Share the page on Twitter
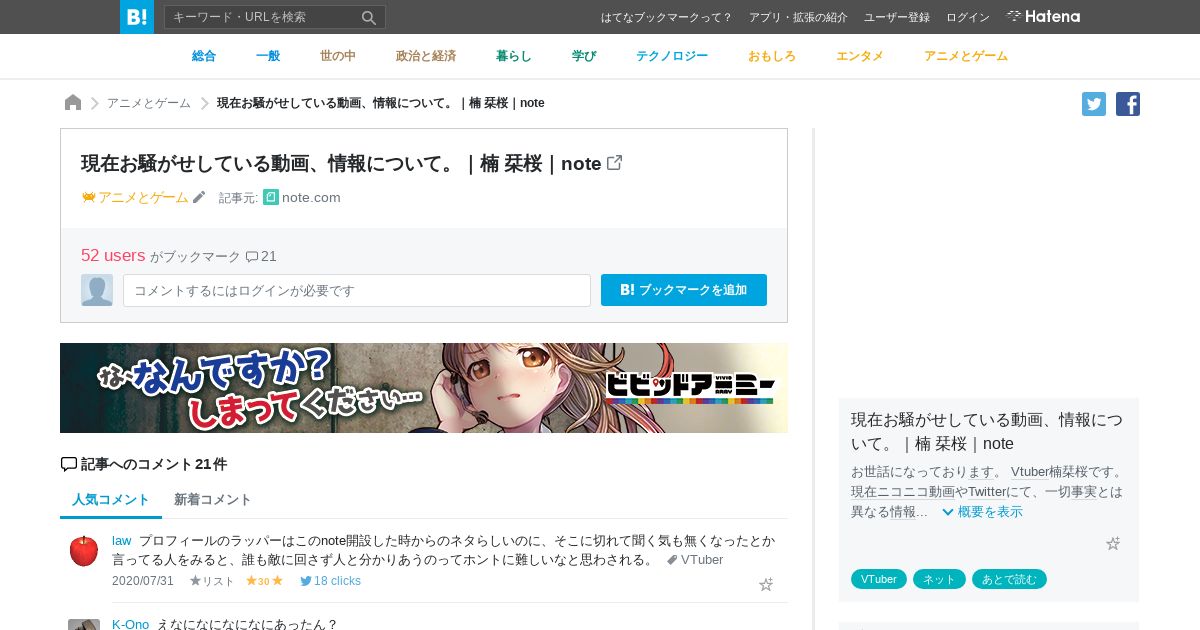This screenshot has height=630, width=1200. tap(1094, 104)
